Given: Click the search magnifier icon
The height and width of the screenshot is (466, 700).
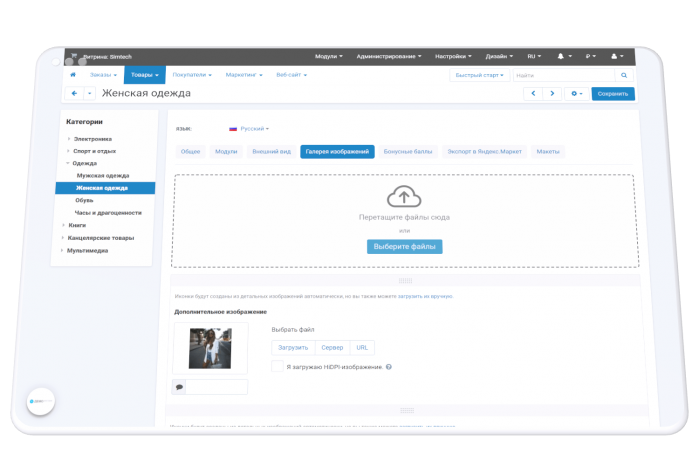Looking at the screenshot, I should (624, 75).
